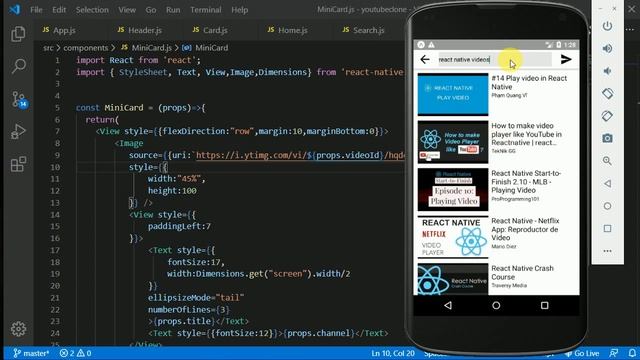
Task: Click emulator zoom magnifier icon
Action: point(607,161)
